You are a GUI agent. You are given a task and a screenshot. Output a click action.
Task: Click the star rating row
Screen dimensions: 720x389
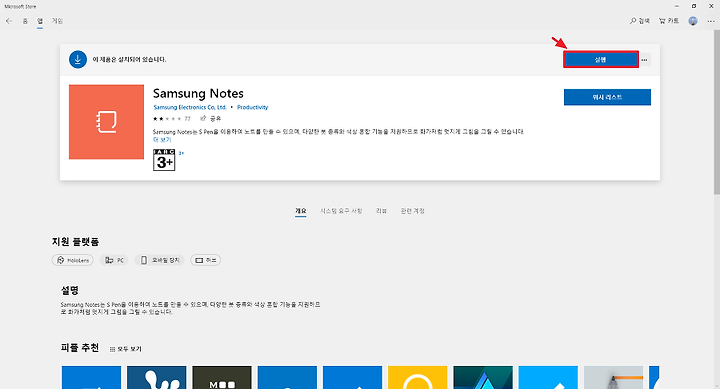[x=171, y=118]
